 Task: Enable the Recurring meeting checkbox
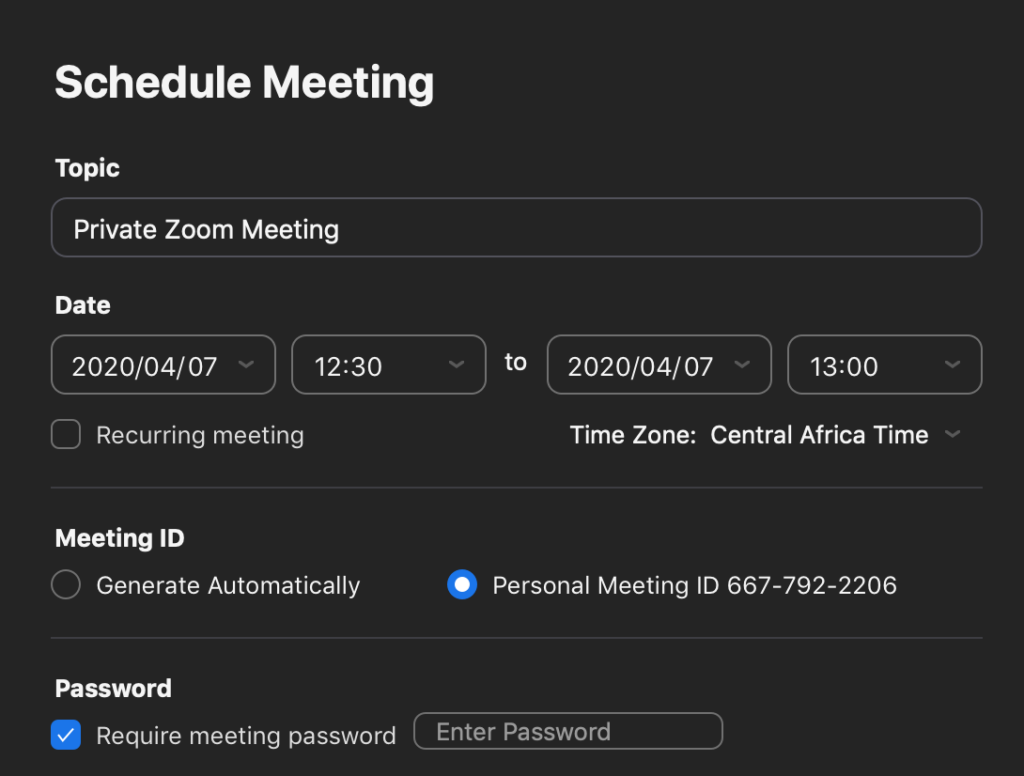click(66, 435)
